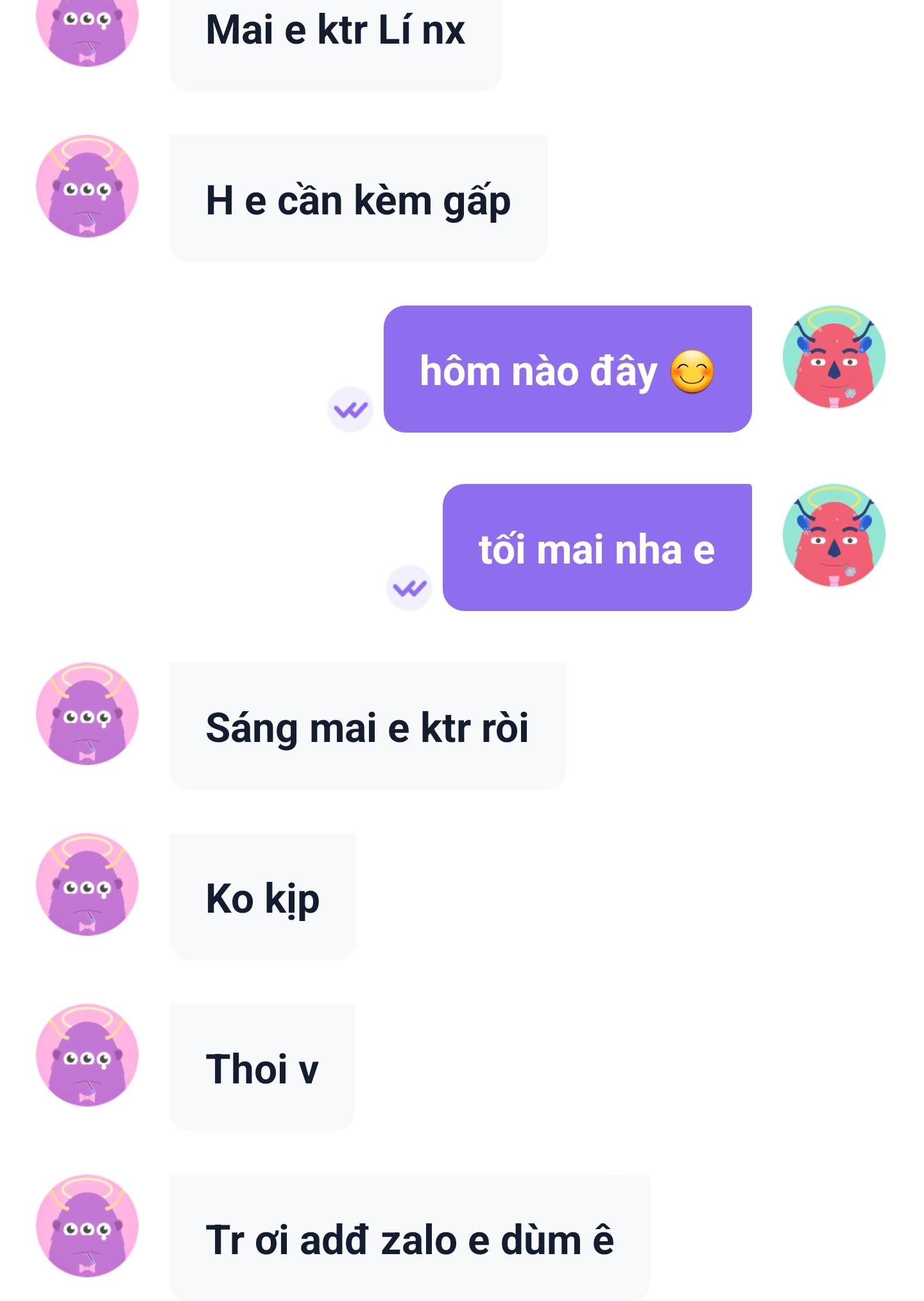Click the read receipt beside "tối mai nha e"

(x=409, y=588)
